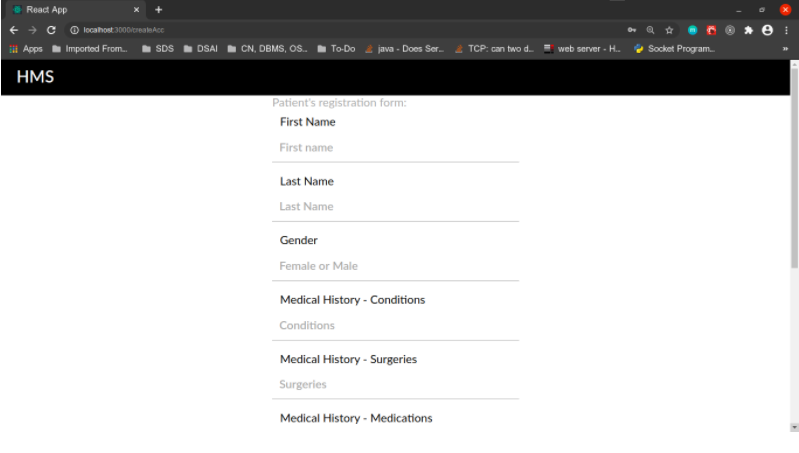Image resolution: width=799 pixels, height=453 pixels.
Task: Close the React App tab
Action: pyautogui.click(x=136, y=10)
